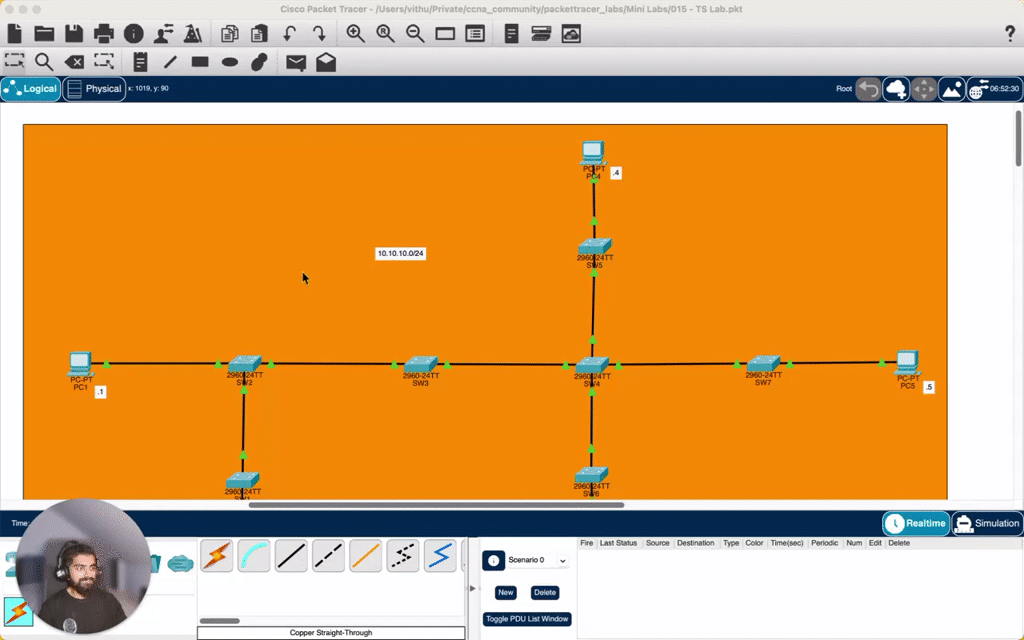This screenshot has height=640, width=1024.
Task: Click the 10.10.10.0/24 network label
Action: click(400, 253)
